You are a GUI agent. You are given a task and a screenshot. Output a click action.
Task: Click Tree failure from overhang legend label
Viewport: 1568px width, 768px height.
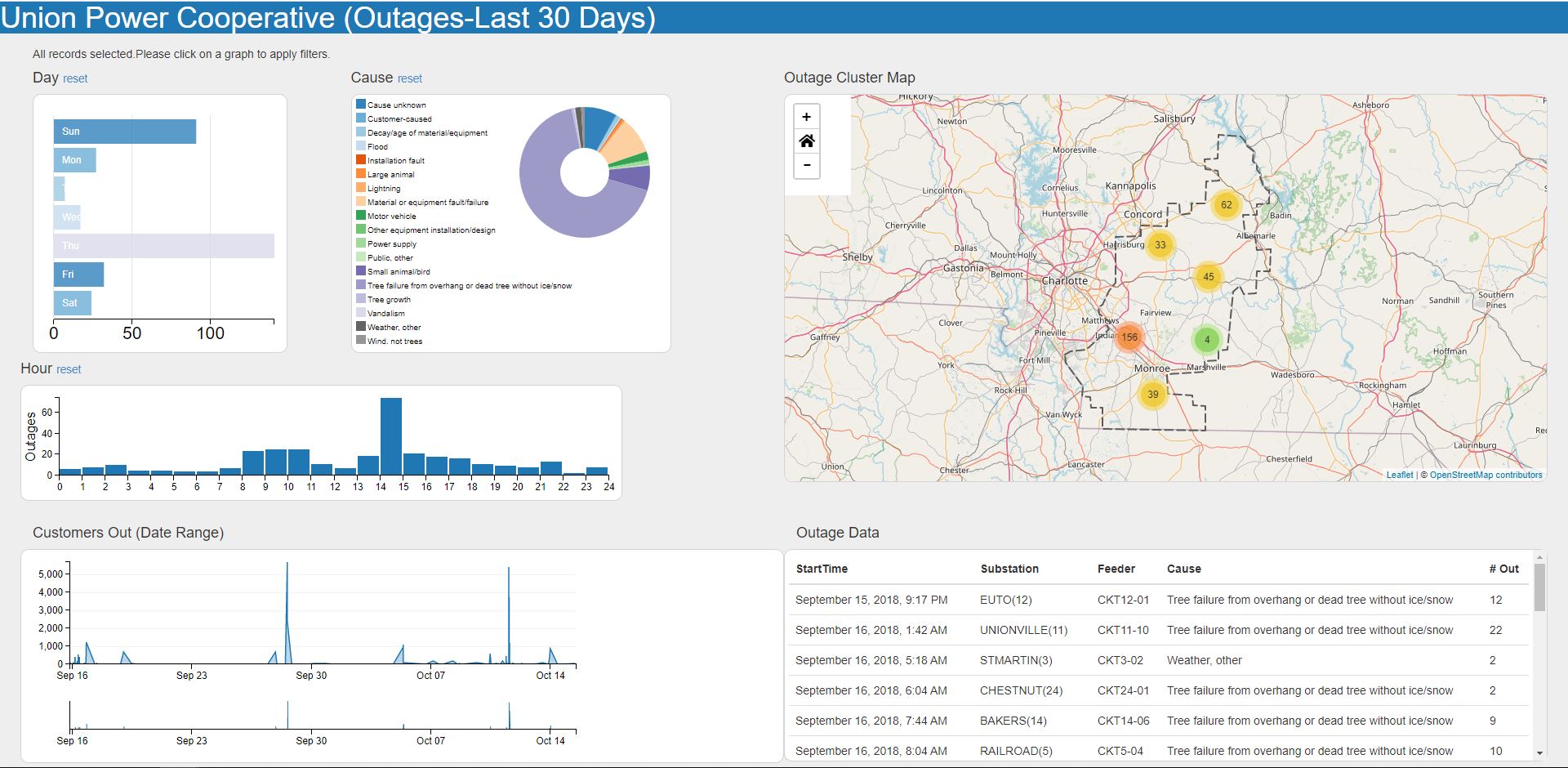tap(470, 286)
